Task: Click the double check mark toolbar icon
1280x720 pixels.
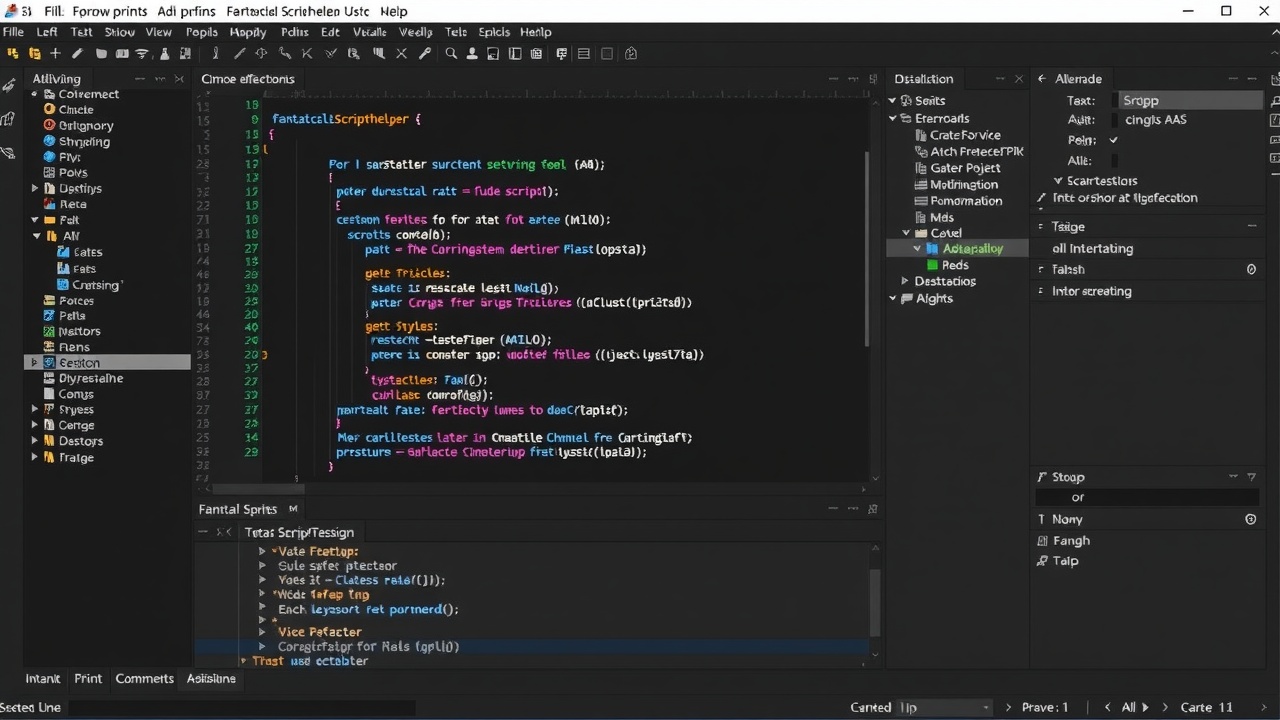Action: tap(331, 54)
